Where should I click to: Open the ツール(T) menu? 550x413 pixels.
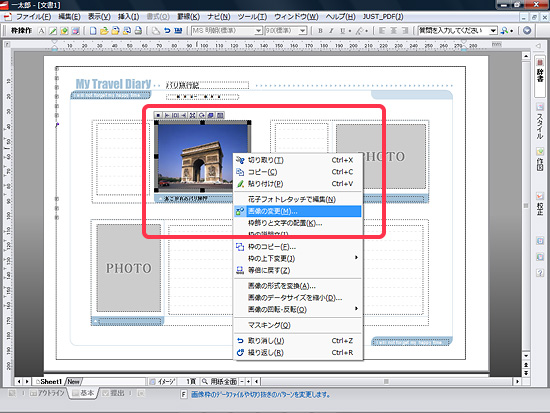coord(252,16)
